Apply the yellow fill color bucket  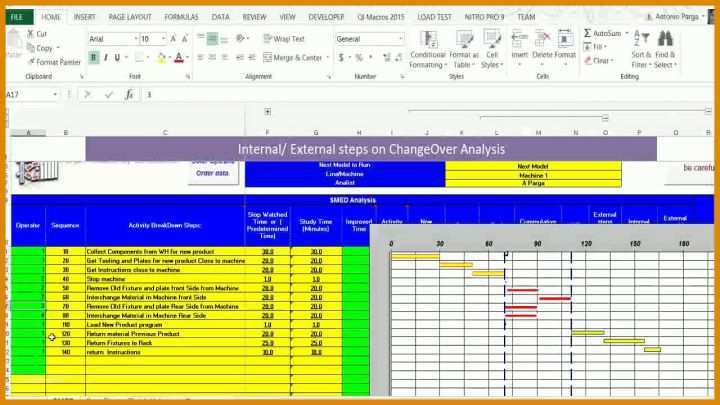point(161,58)
